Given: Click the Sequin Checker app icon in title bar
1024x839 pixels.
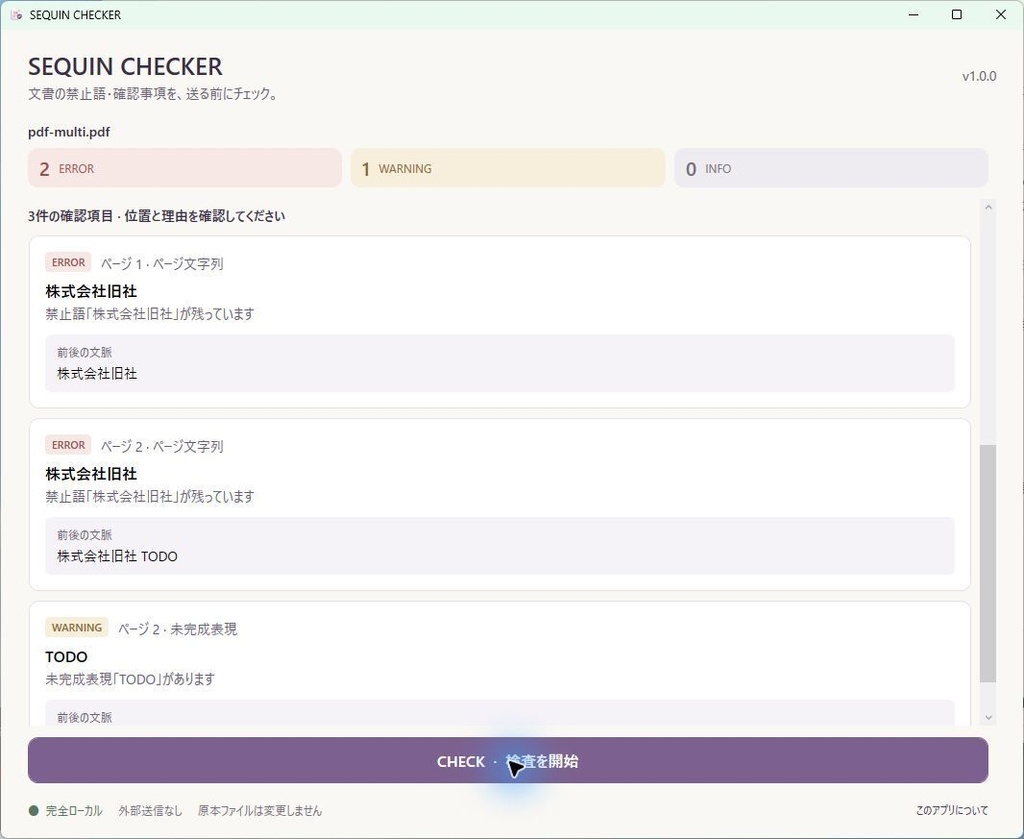Looking at the screenshot, I should pos(16,14).
